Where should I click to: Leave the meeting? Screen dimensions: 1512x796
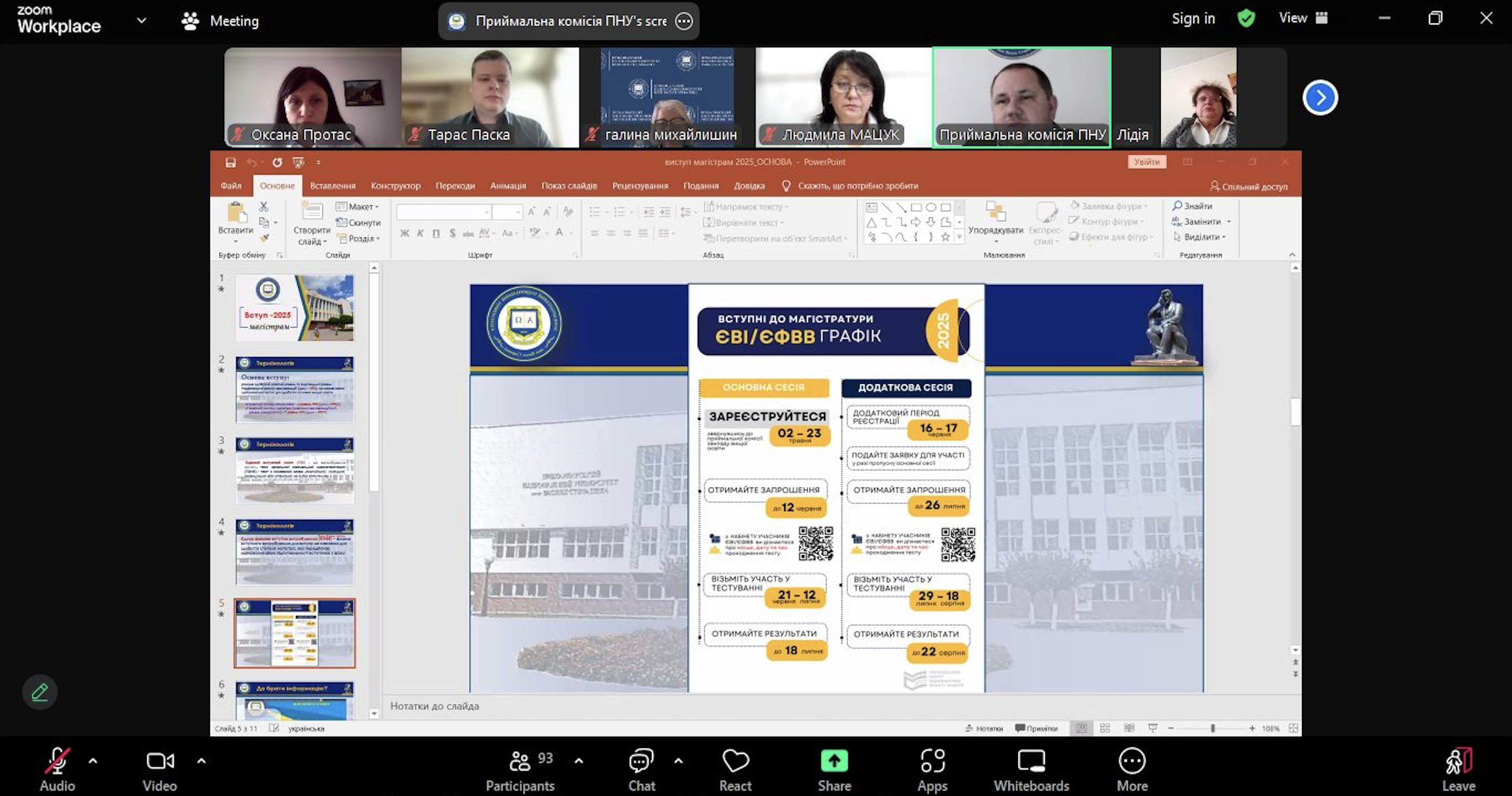click(1458, 761)
